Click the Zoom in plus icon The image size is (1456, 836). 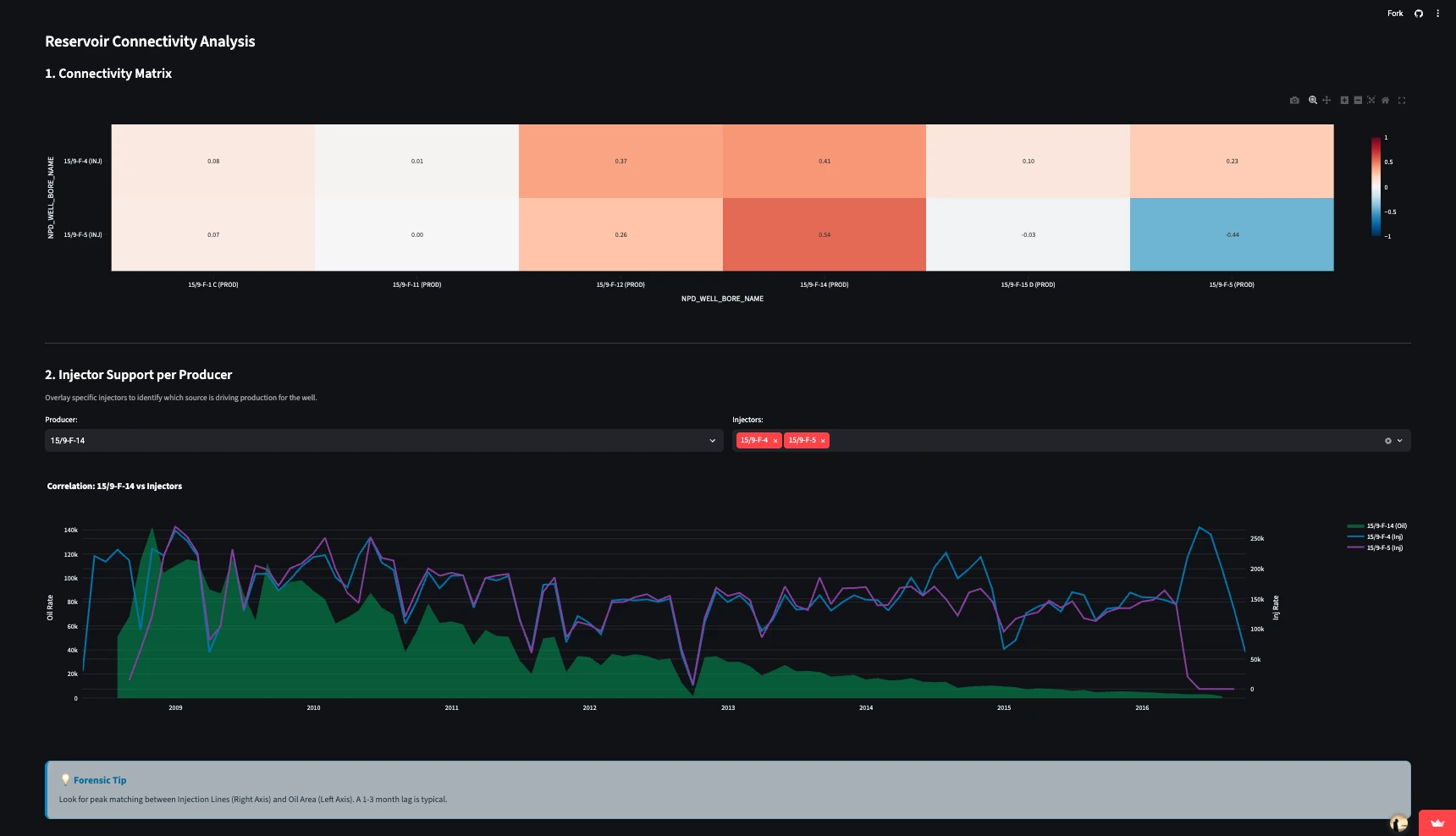click(x=1344, y=100)
